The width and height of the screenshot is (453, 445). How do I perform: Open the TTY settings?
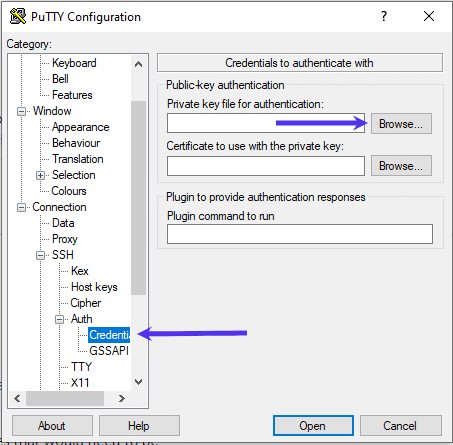click(x=81, y=367)
